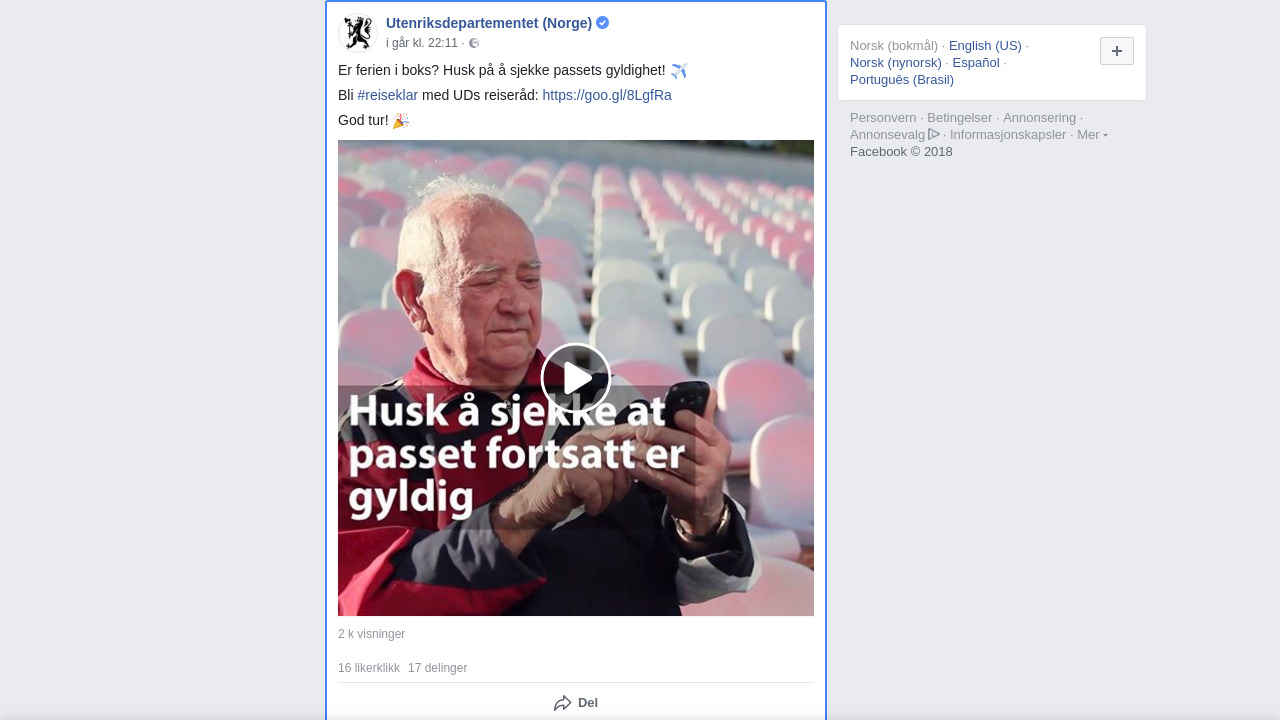Open the #reiseklar hashtag
Screen dimensions: 1280x720
coord(388,95)
